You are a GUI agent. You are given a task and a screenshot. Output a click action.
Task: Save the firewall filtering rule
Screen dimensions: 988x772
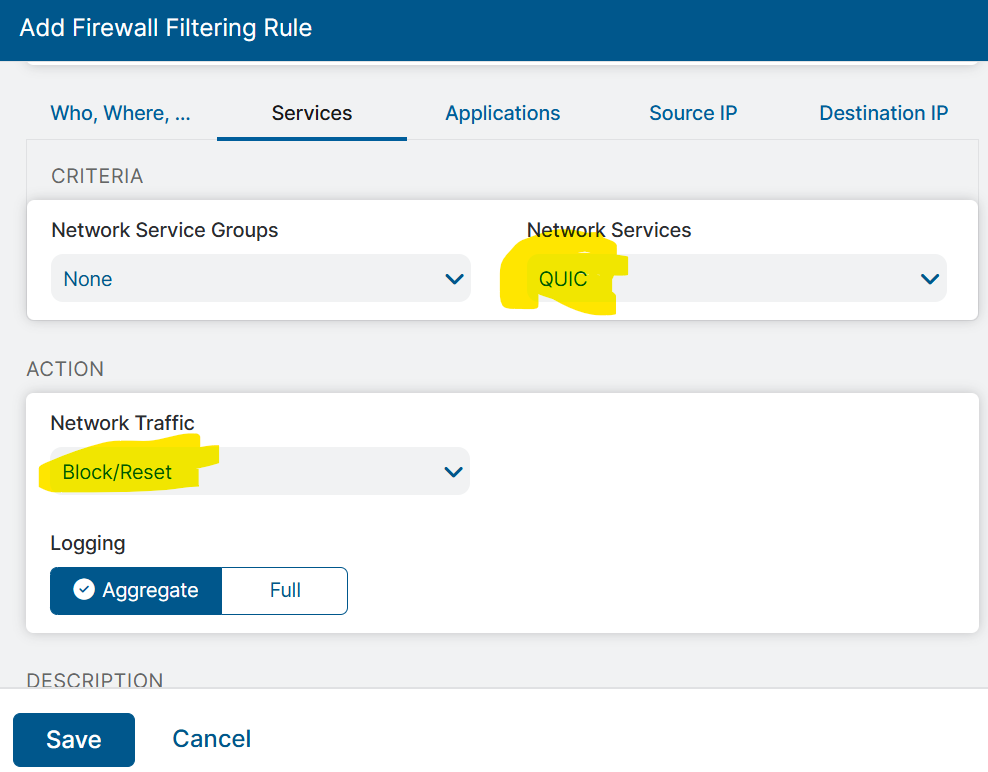[x=74, y=739]
